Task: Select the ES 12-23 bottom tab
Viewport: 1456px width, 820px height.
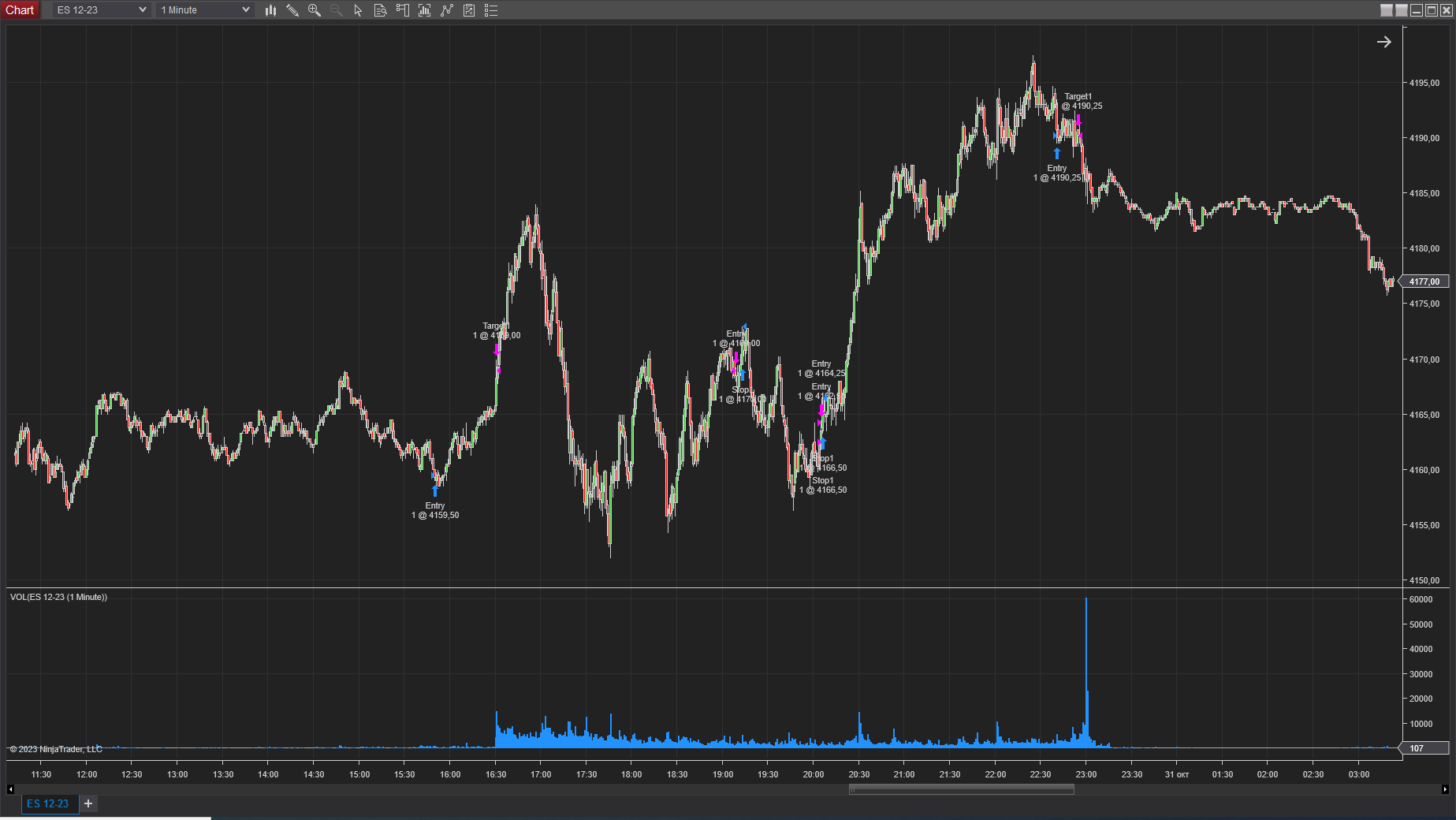Action: click(48, 803)
